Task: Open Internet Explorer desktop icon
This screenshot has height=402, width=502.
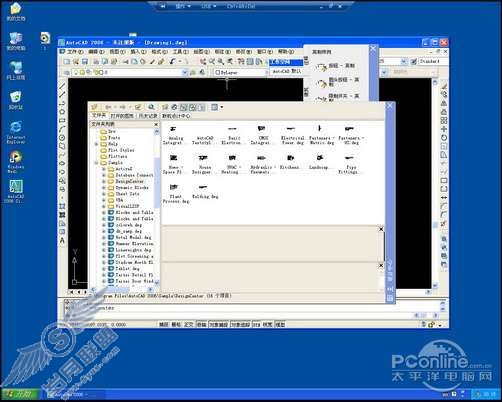Action: coord(16,132)
